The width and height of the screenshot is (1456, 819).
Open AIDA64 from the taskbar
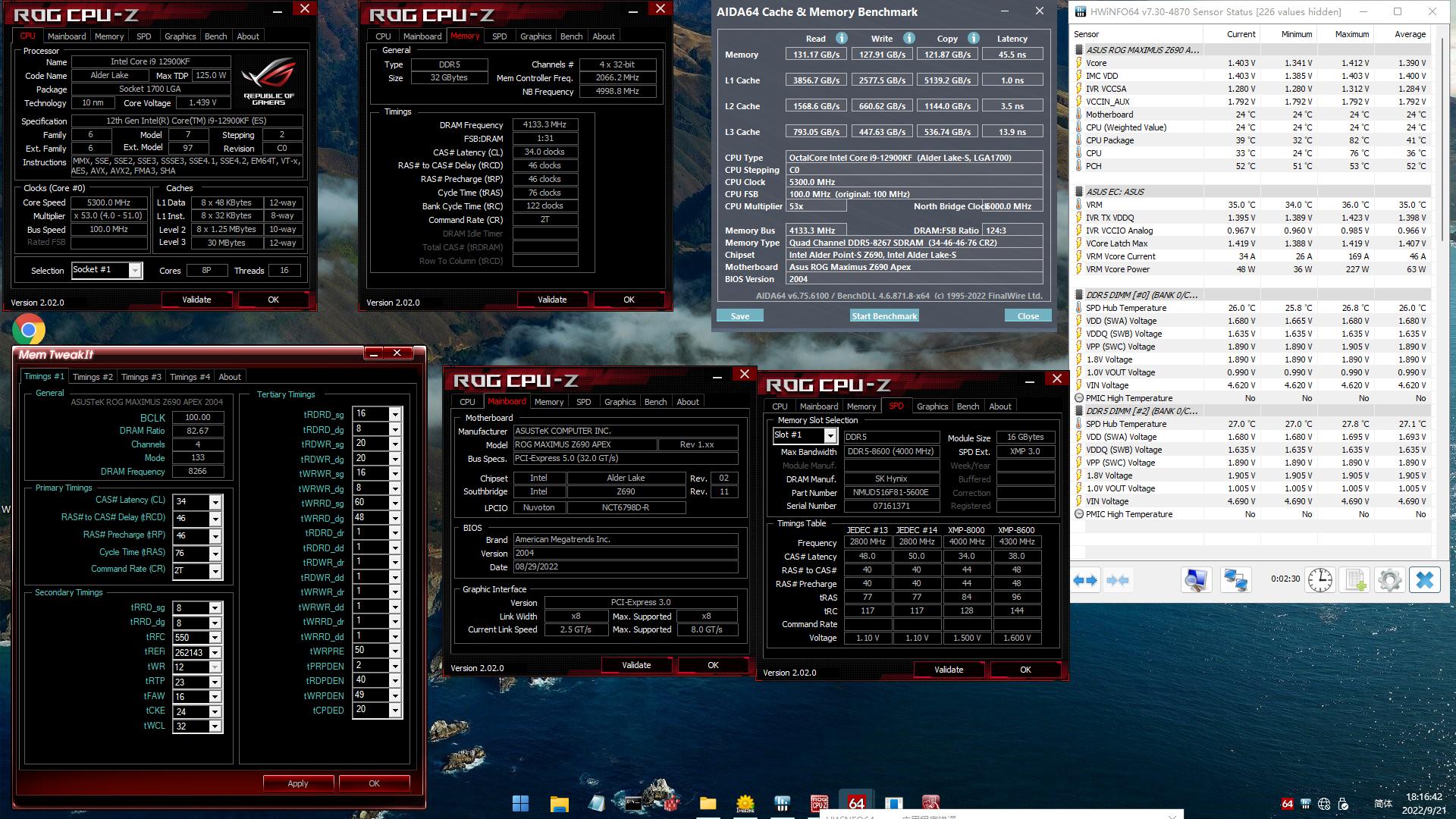pyautogui.click(x=856, y=803)
